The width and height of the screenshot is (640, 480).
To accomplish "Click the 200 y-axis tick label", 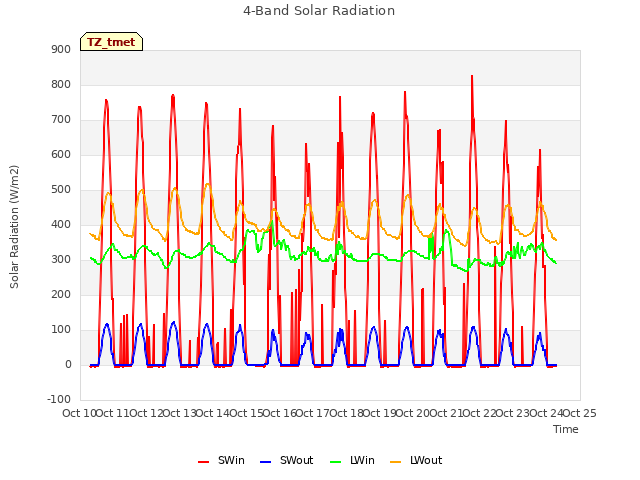I will 61,294.
